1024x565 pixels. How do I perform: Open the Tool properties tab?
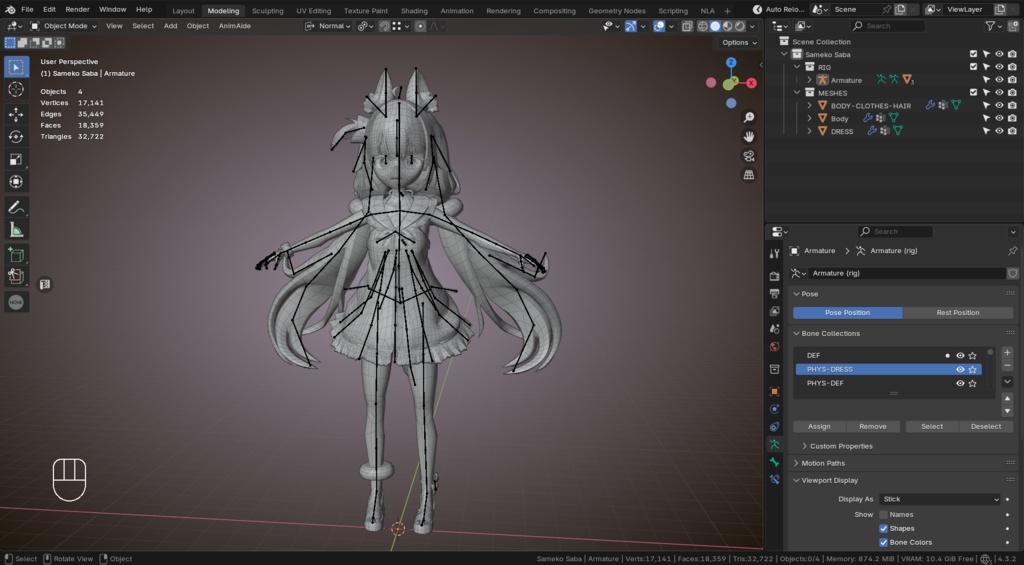point(775,253)
